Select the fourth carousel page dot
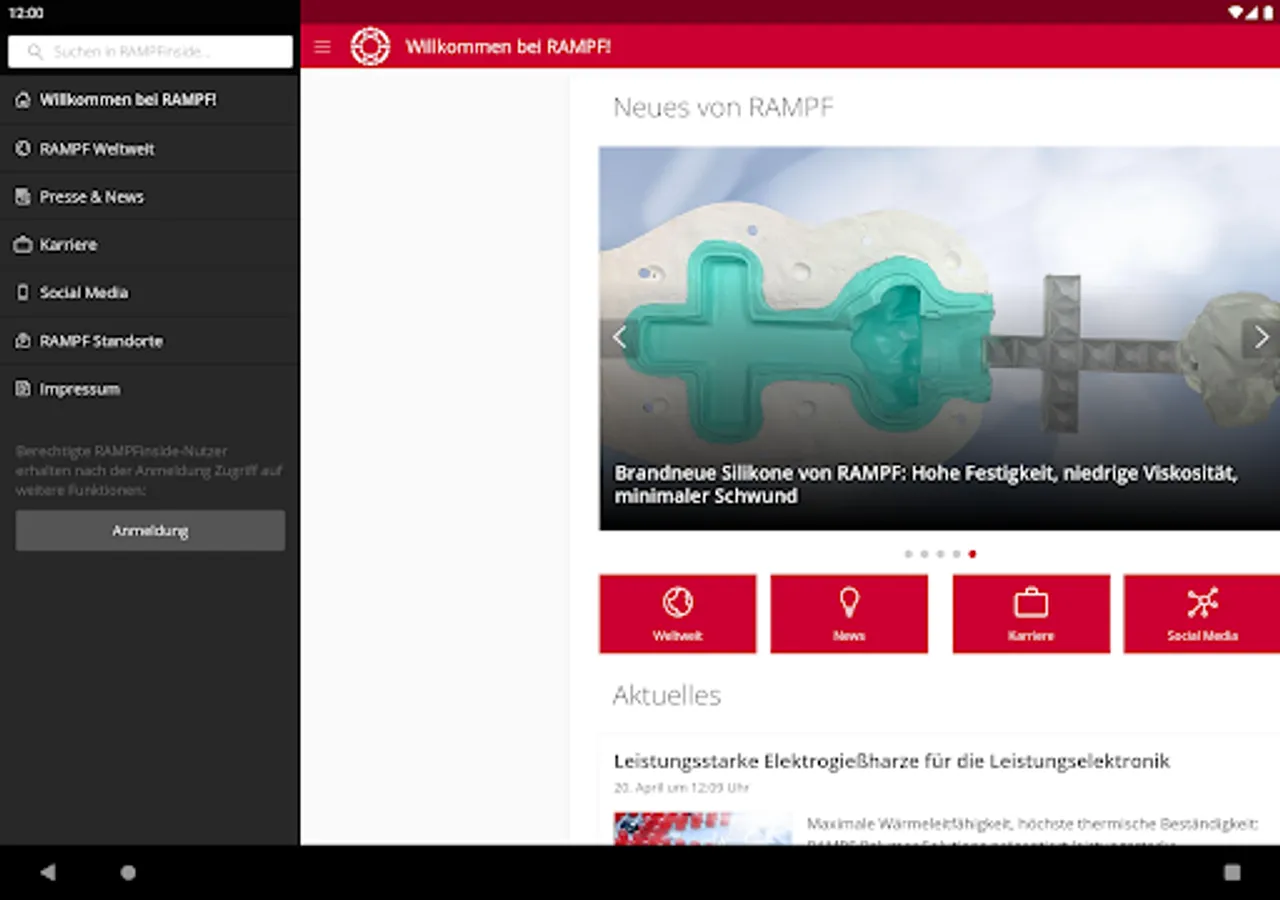 (956, 554)
